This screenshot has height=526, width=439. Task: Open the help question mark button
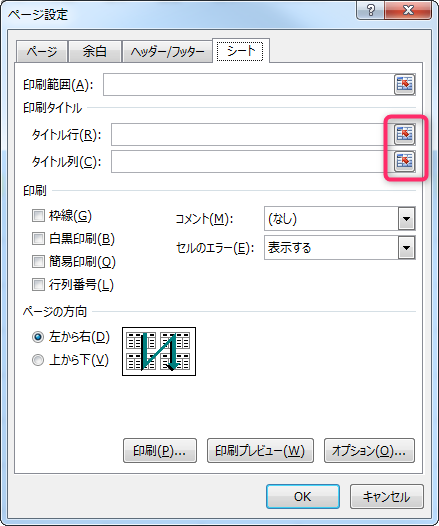pos(371,10)
